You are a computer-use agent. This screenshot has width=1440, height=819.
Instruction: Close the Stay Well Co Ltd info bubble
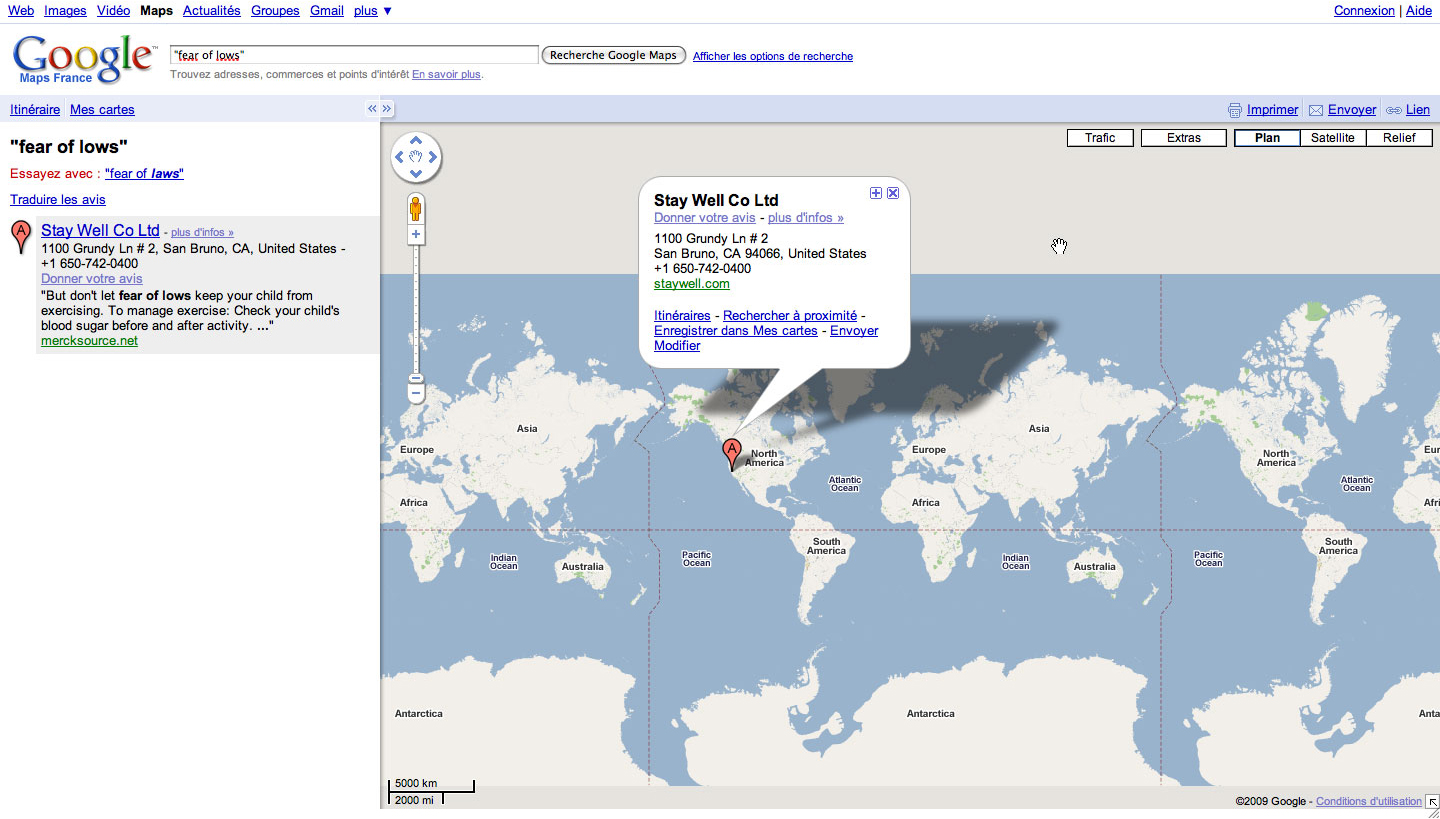pyautogui.click(x=893, y=193)
